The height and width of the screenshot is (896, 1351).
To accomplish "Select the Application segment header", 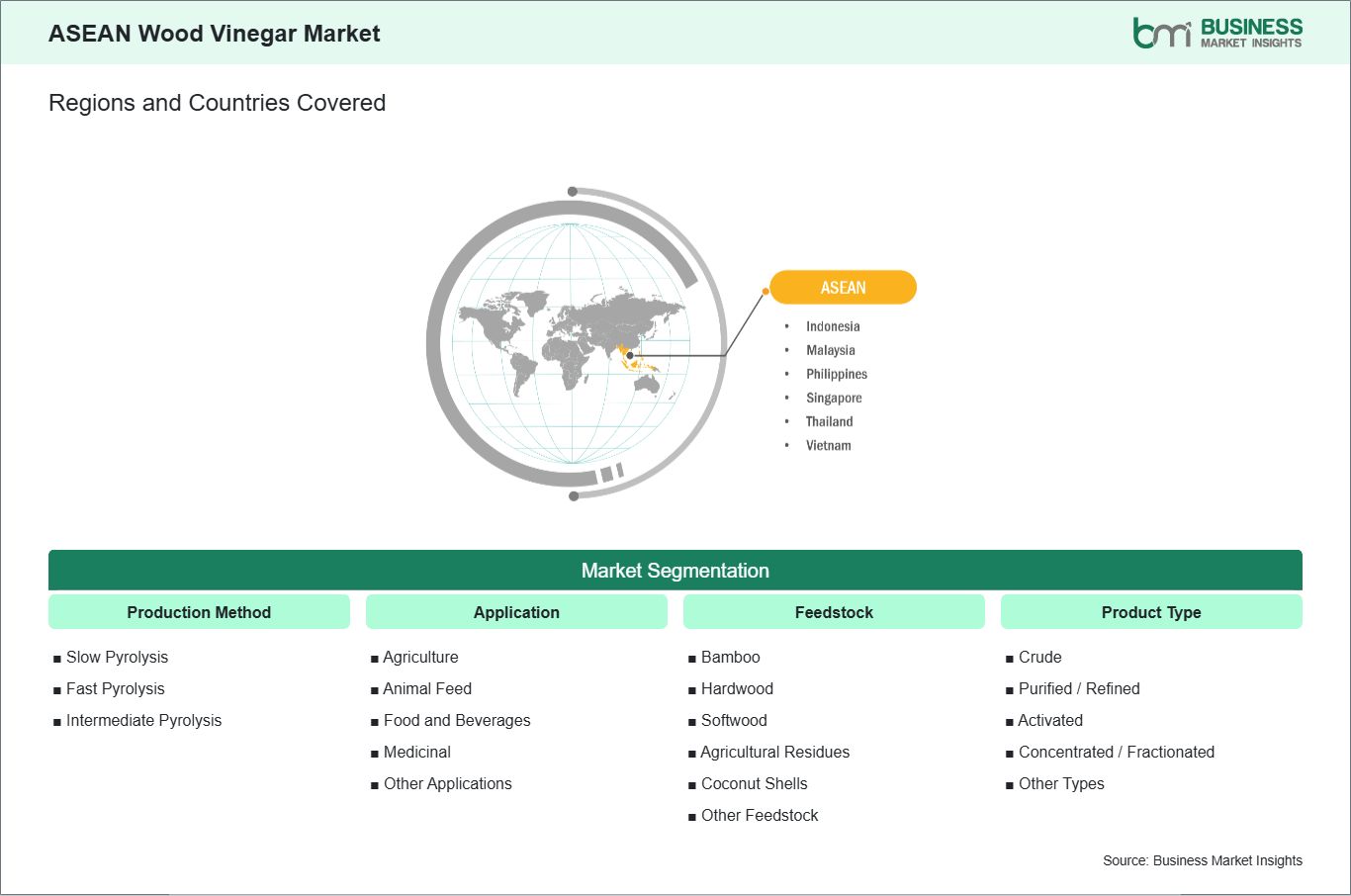I will tap(516, 612).
